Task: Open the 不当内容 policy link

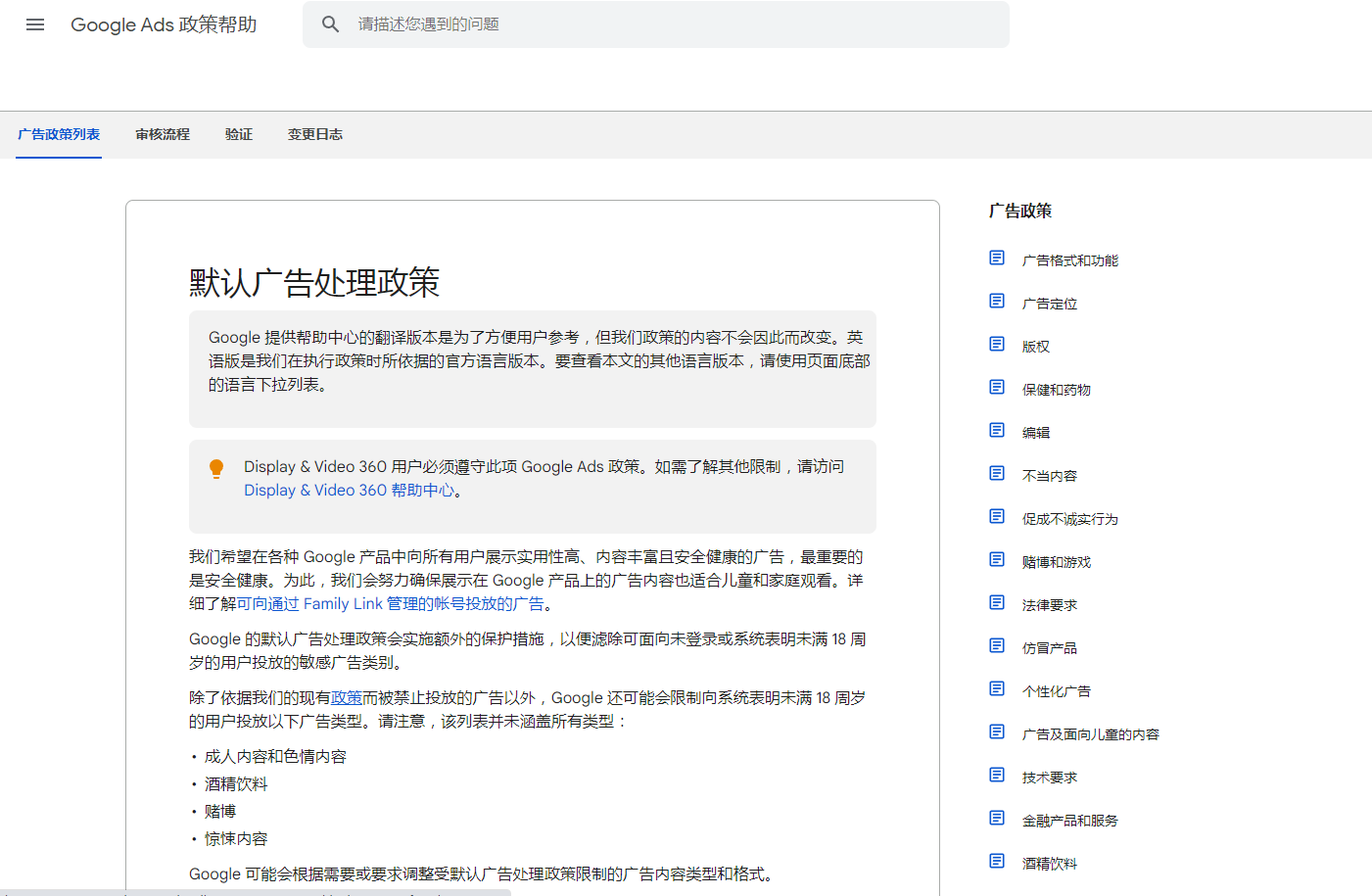Action: (1050, 476)
